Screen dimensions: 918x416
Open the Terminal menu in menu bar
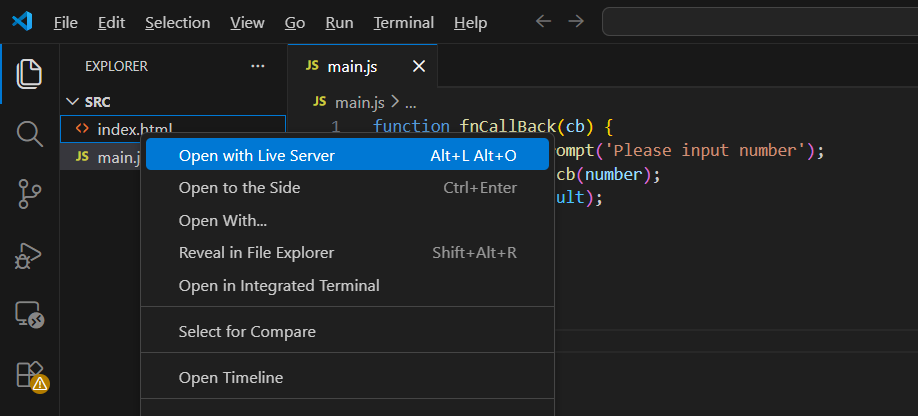click(403, 22)
